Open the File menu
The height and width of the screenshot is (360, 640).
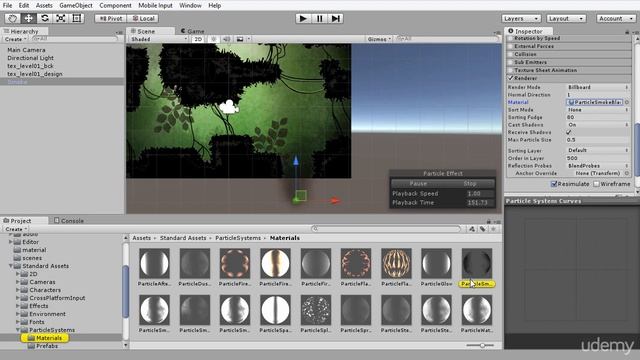[x=7, y=5]
